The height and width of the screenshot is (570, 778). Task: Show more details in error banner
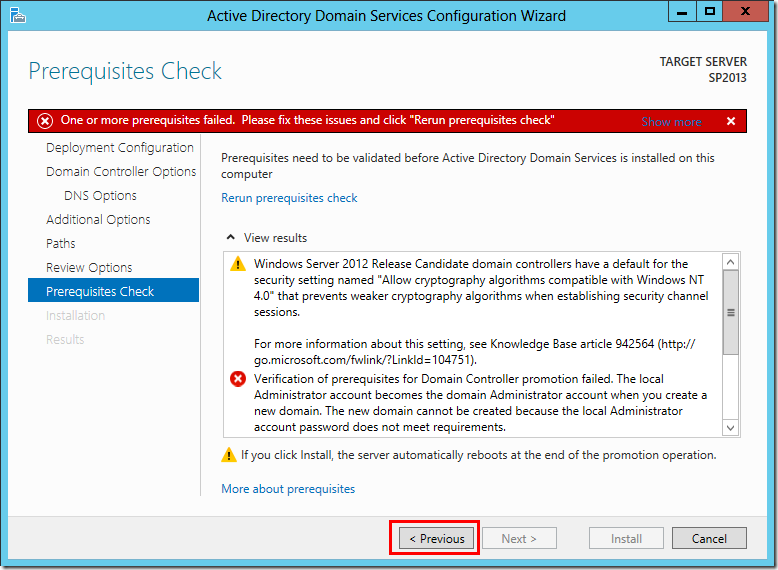[x=671, y=122]
